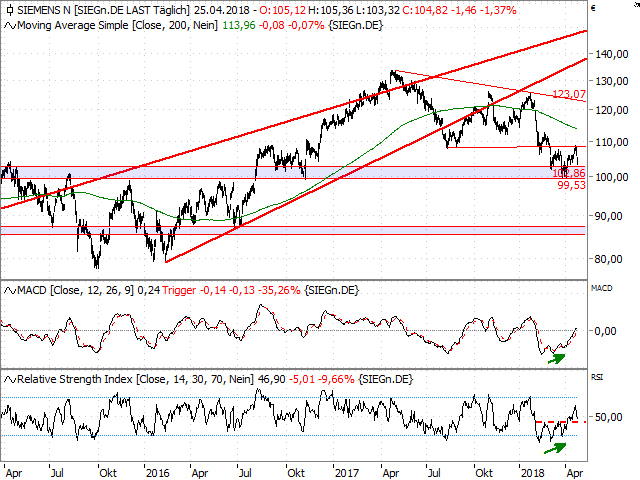Click the 0,00 level on MACD axis

[x=605, y=331]
